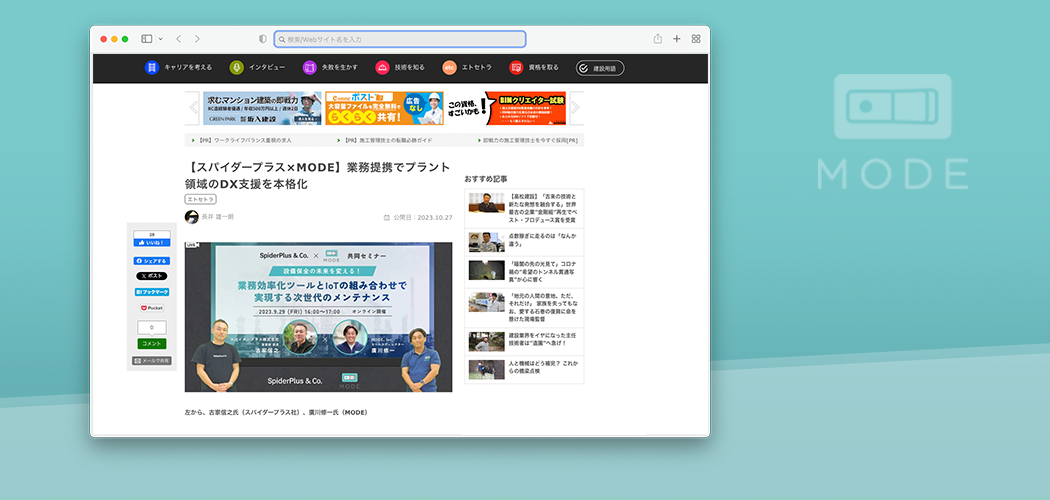This screenshot has width=1050, height=500.
Task: Open a new tab with plus icon
Action: point(677,39)
